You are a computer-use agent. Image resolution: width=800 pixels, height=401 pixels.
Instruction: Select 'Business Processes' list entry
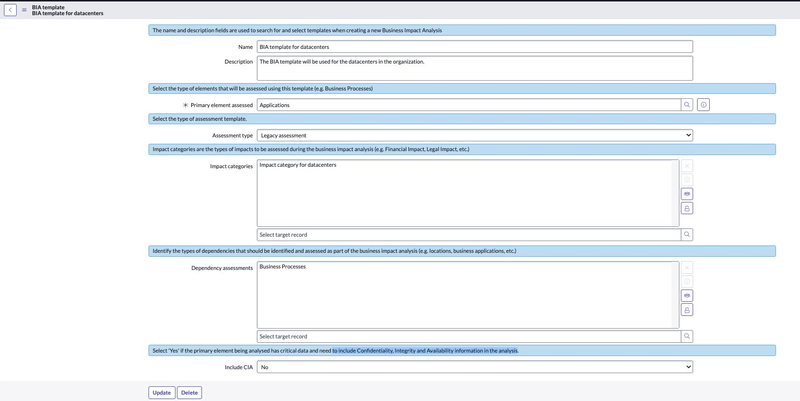(283, 266)
